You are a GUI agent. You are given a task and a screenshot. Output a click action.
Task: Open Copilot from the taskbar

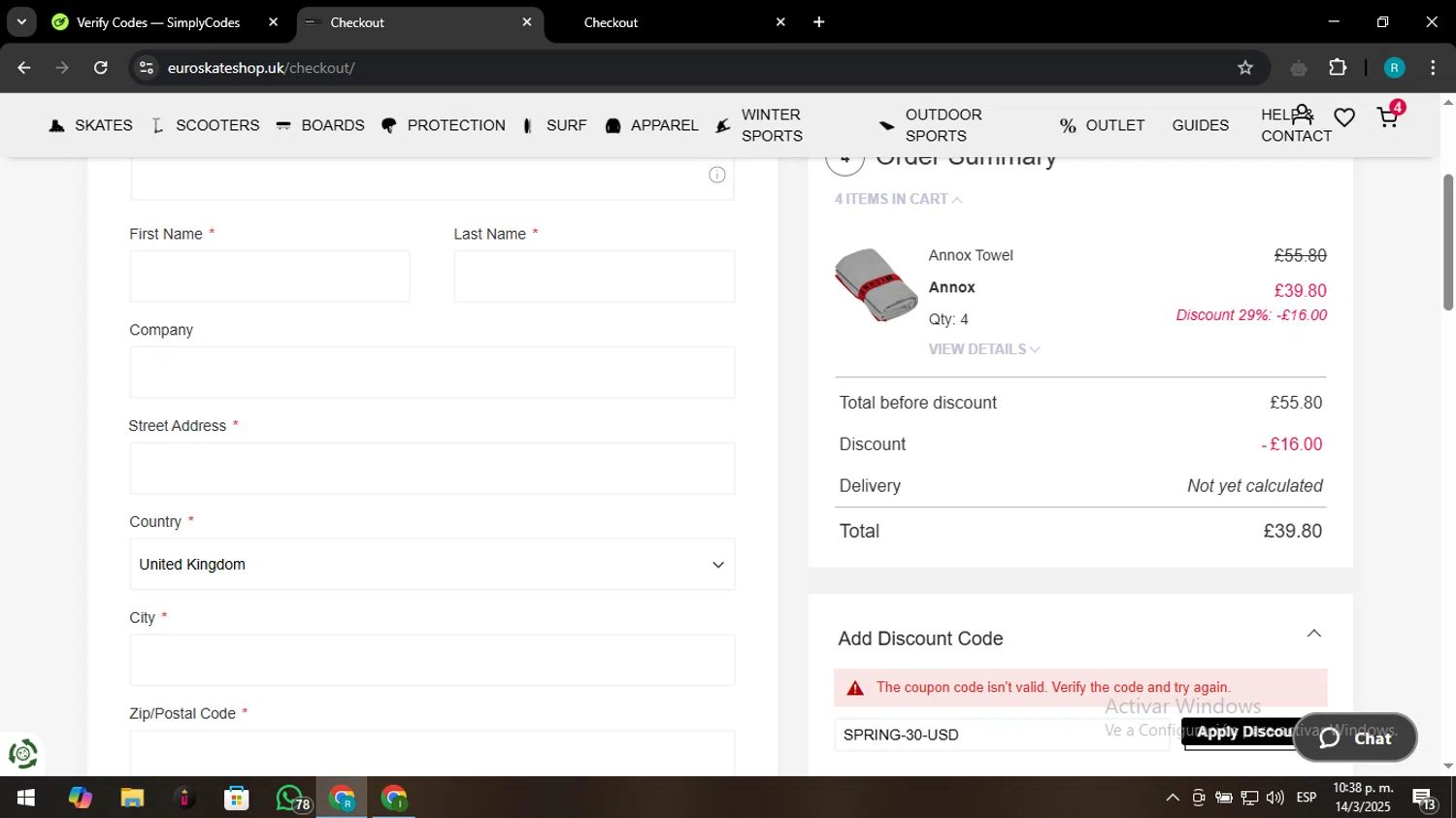coord(81,798)
